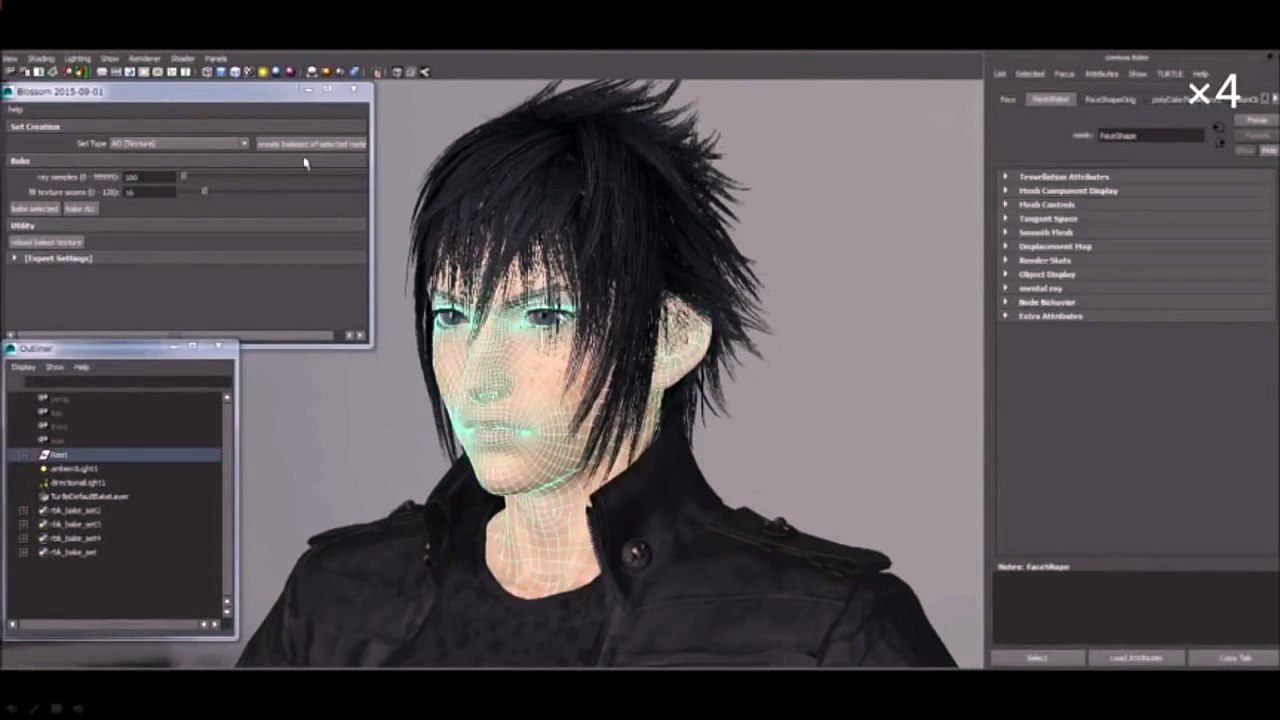This screenshot has height=720, width=1280.
Task: Click the Focus button in Attribute Editor
Action: tap(1257, 120)
